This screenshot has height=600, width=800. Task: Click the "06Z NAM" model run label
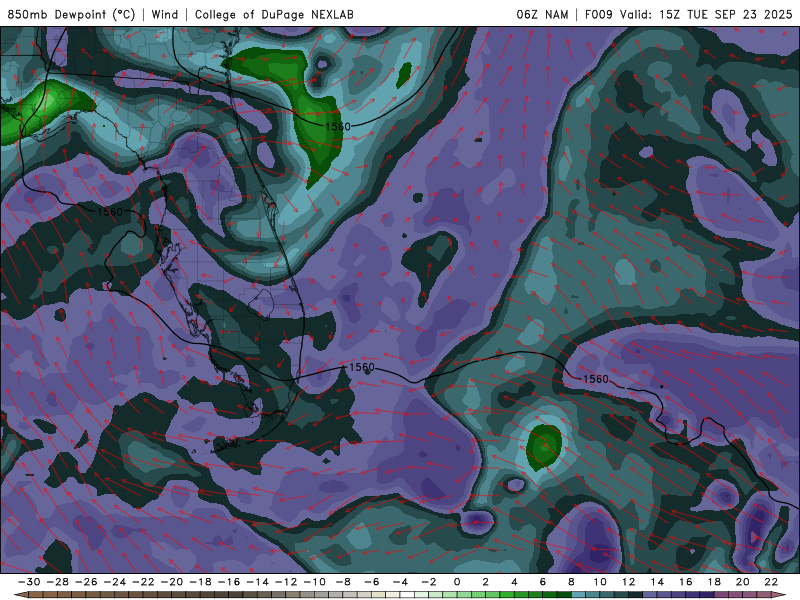coord(542,14)
